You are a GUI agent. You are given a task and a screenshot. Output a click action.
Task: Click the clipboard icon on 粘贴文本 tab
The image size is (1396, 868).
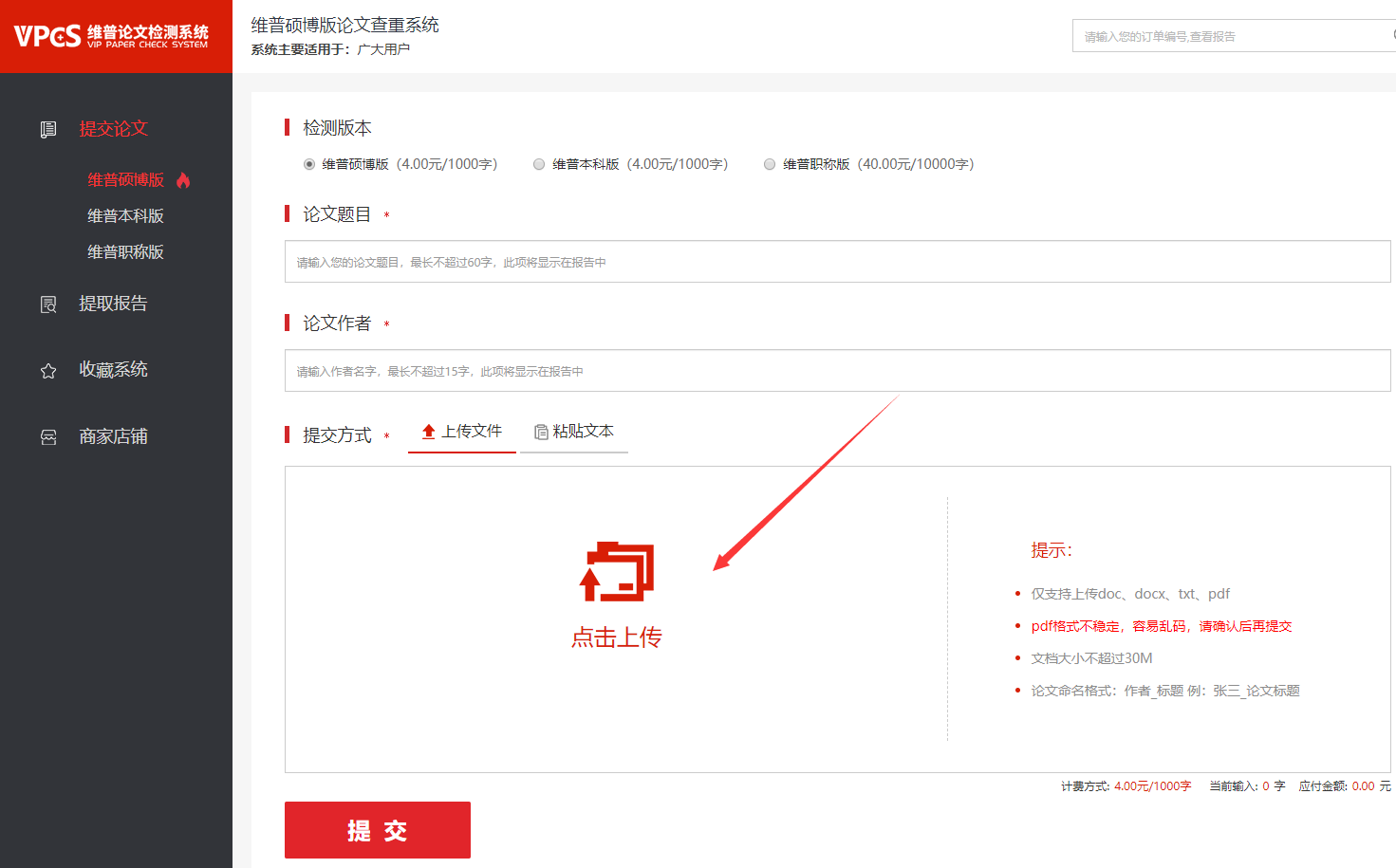[x=541, y=432]
